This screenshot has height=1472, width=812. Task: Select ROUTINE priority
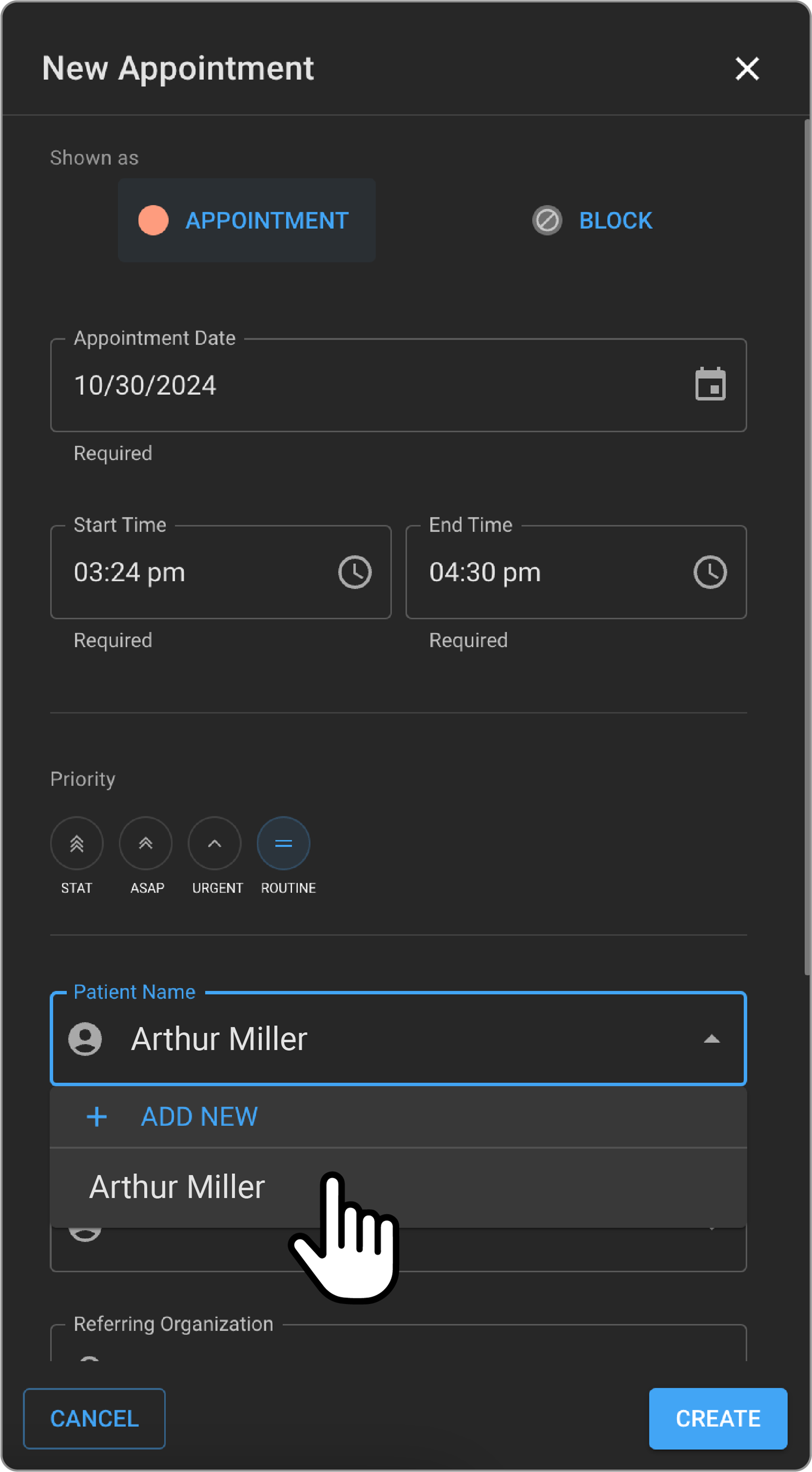(x=283, y=843)
